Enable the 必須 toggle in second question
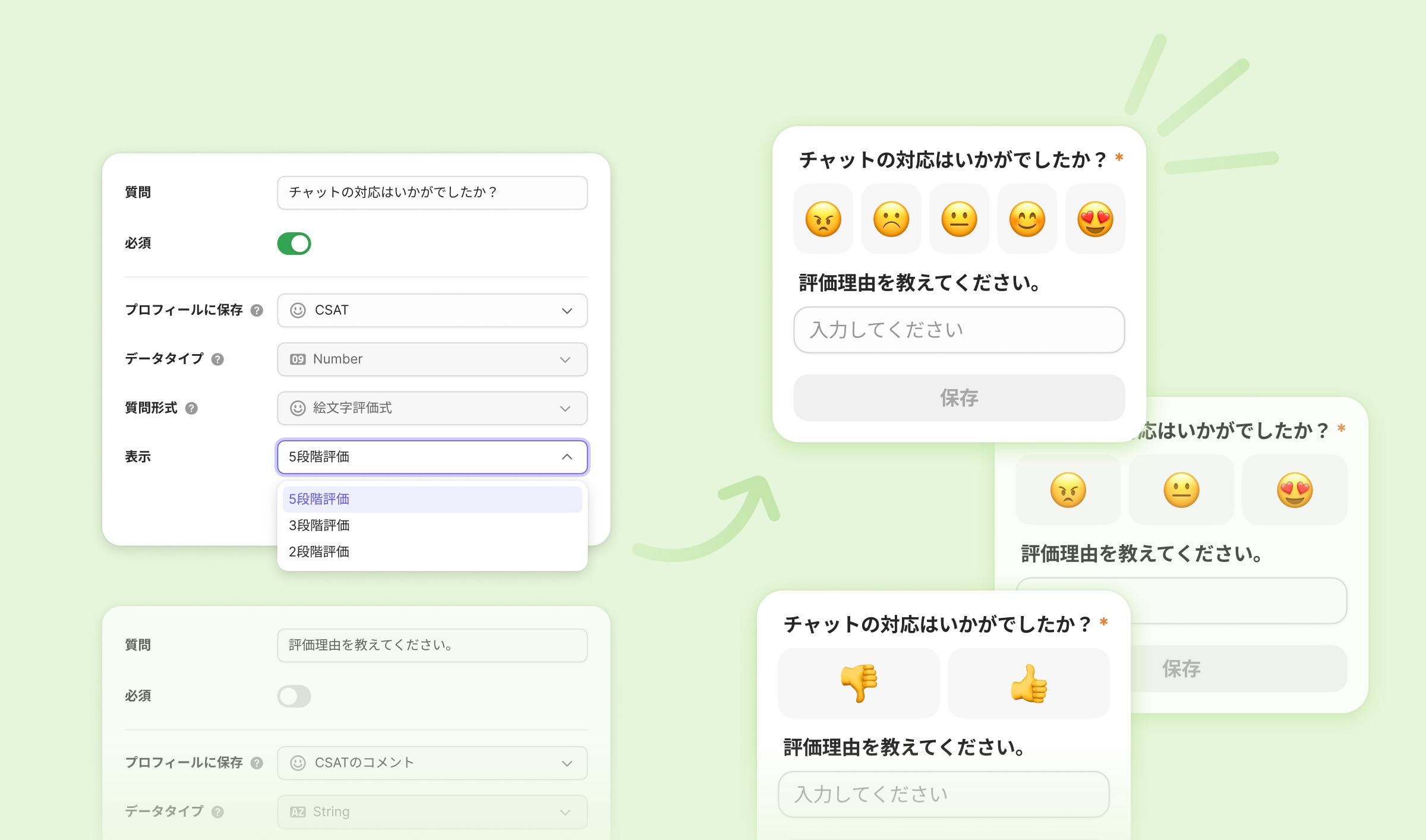This screenshot has height=840, width=1426. 294,696
